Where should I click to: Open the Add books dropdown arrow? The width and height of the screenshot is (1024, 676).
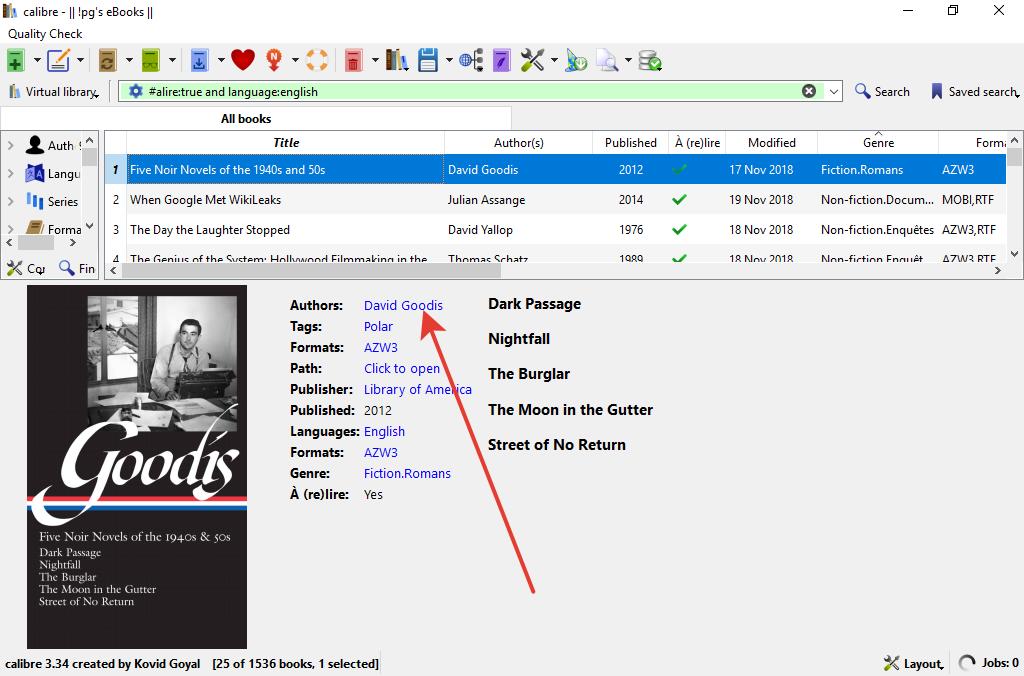(37, 61)
